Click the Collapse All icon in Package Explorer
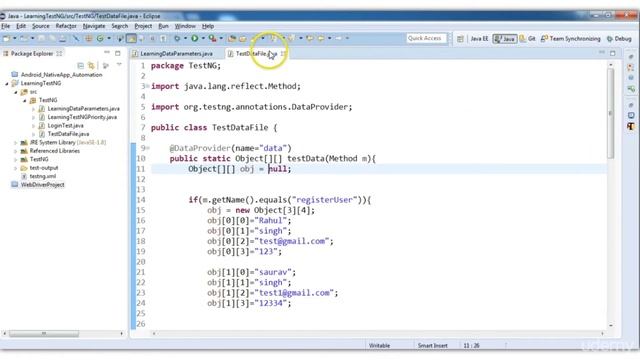Screen dimensions: 640x360 pyautogui.click(x=80, y=65)
